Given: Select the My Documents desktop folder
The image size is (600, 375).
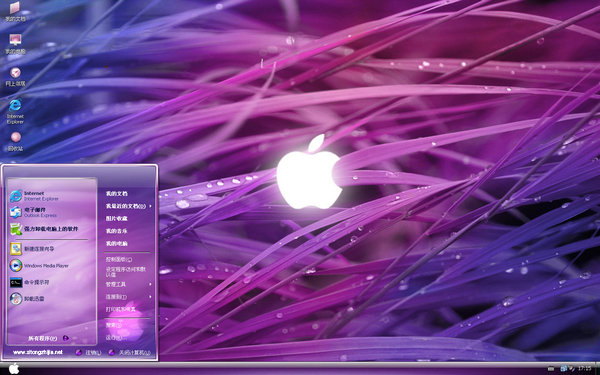Looking at the screenshot, I should click(x=15, y=11).
